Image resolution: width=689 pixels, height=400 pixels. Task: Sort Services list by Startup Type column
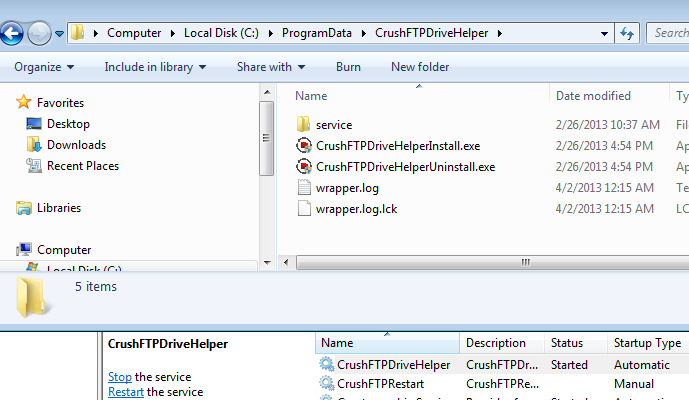tap(648, 343)
